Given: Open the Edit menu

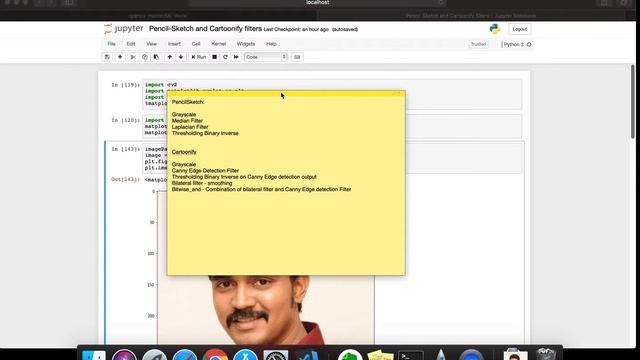Looking at the screenshot, I should coord(131,44).
